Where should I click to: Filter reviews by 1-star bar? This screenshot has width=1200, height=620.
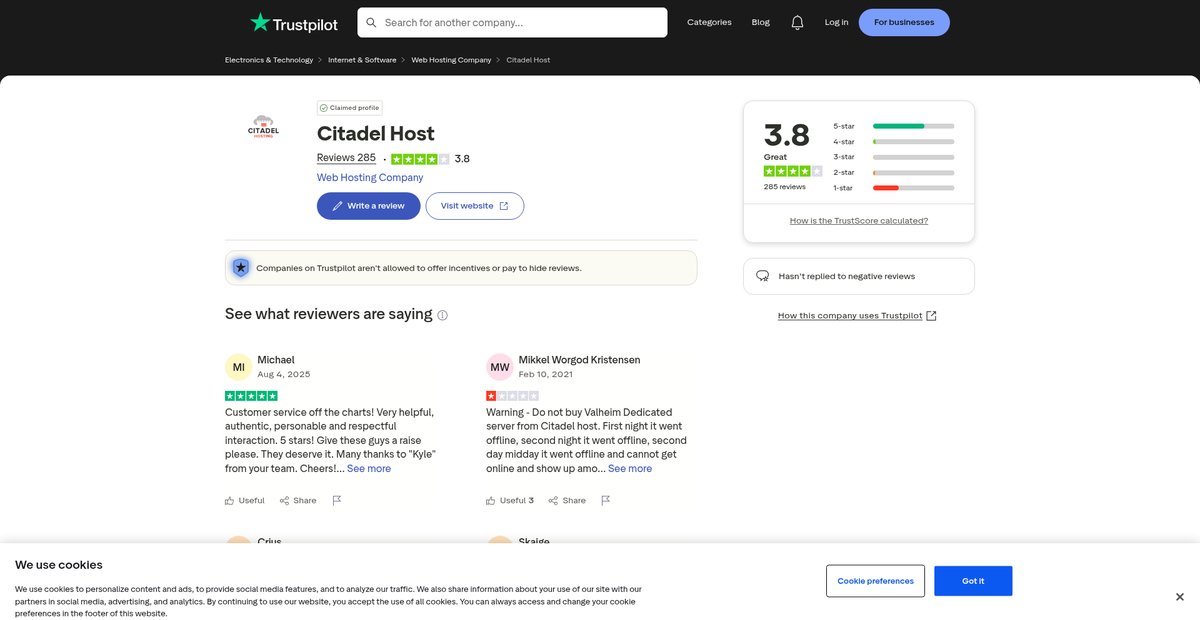[x=913, y=188]
